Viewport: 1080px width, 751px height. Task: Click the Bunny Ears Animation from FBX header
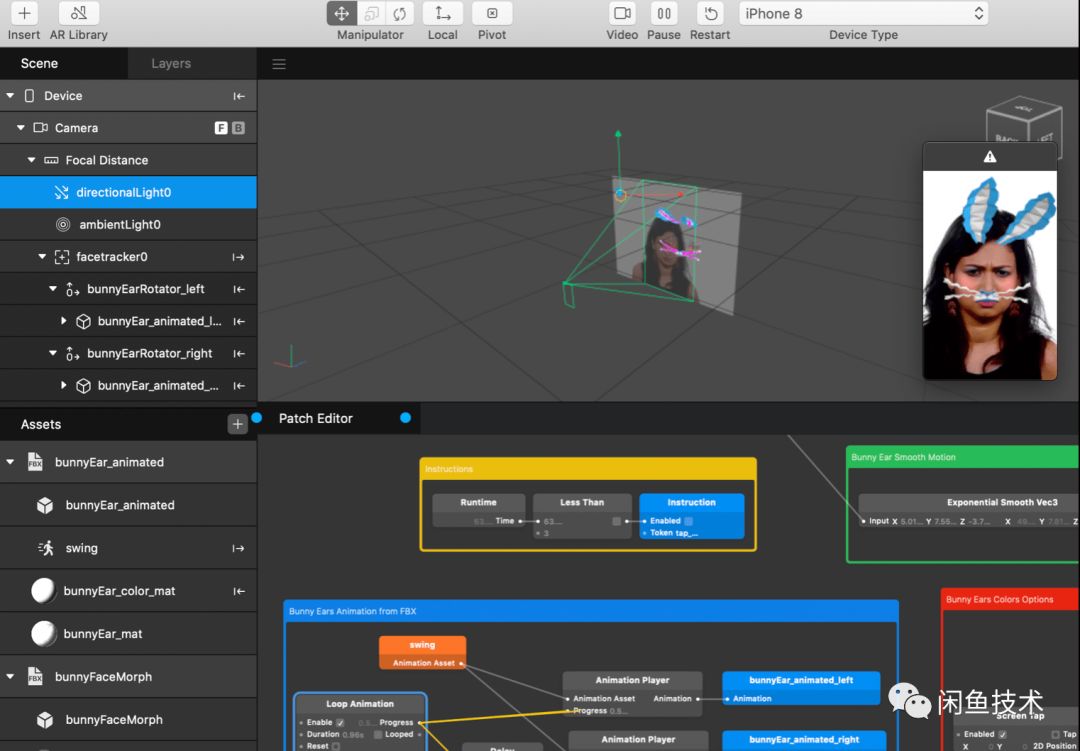tap(591, 611)
